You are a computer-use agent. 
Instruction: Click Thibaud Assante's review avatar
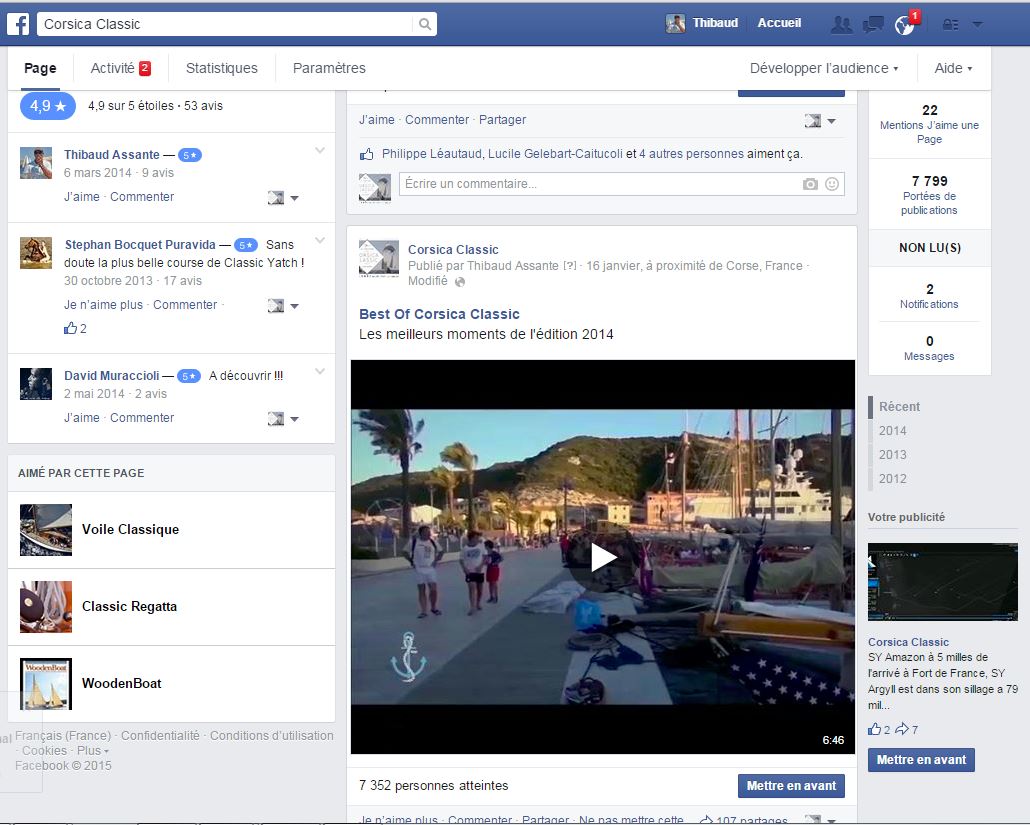coord(36,163)
